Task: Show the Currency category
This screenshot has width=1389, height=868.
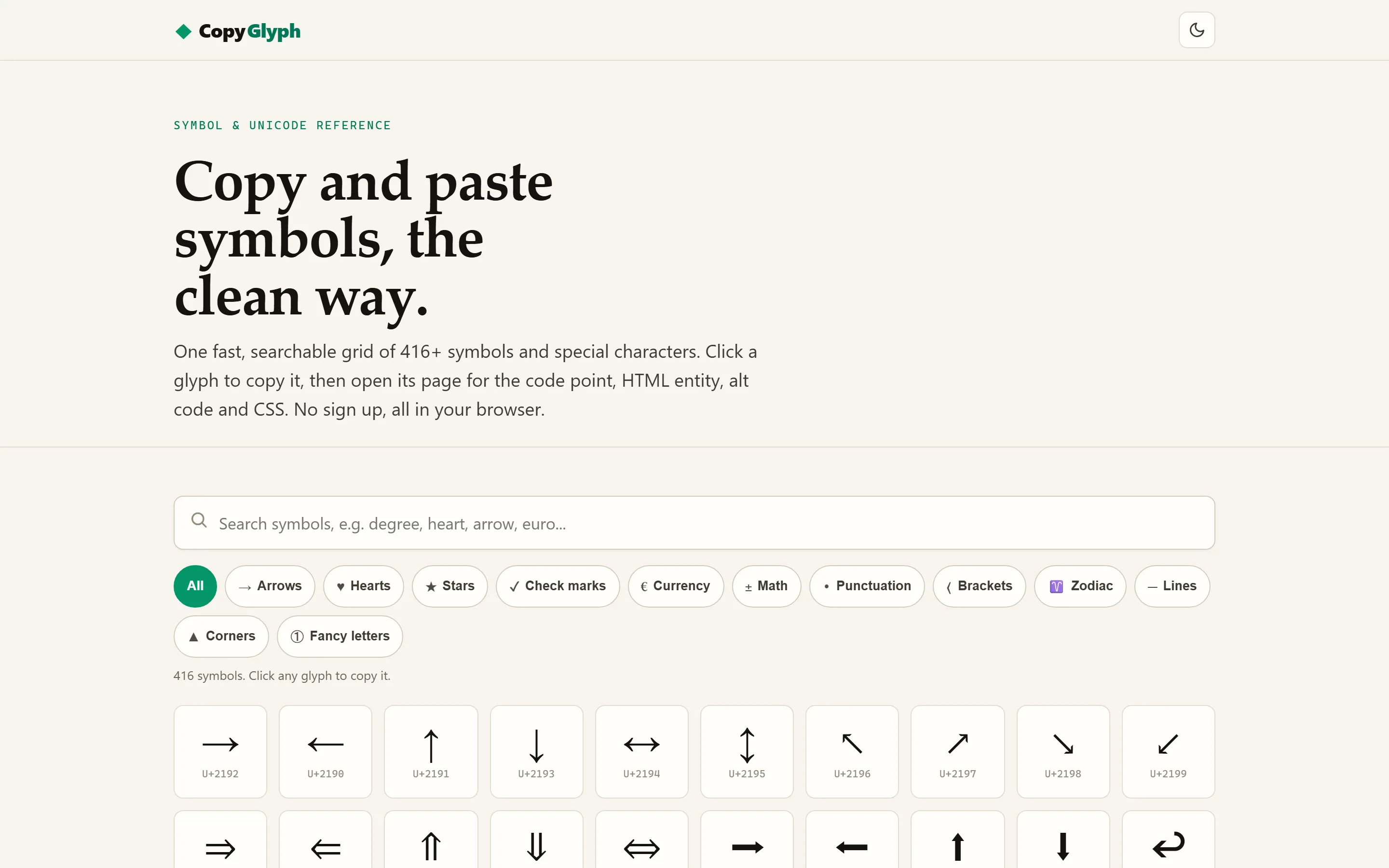Action: [676, 585]
